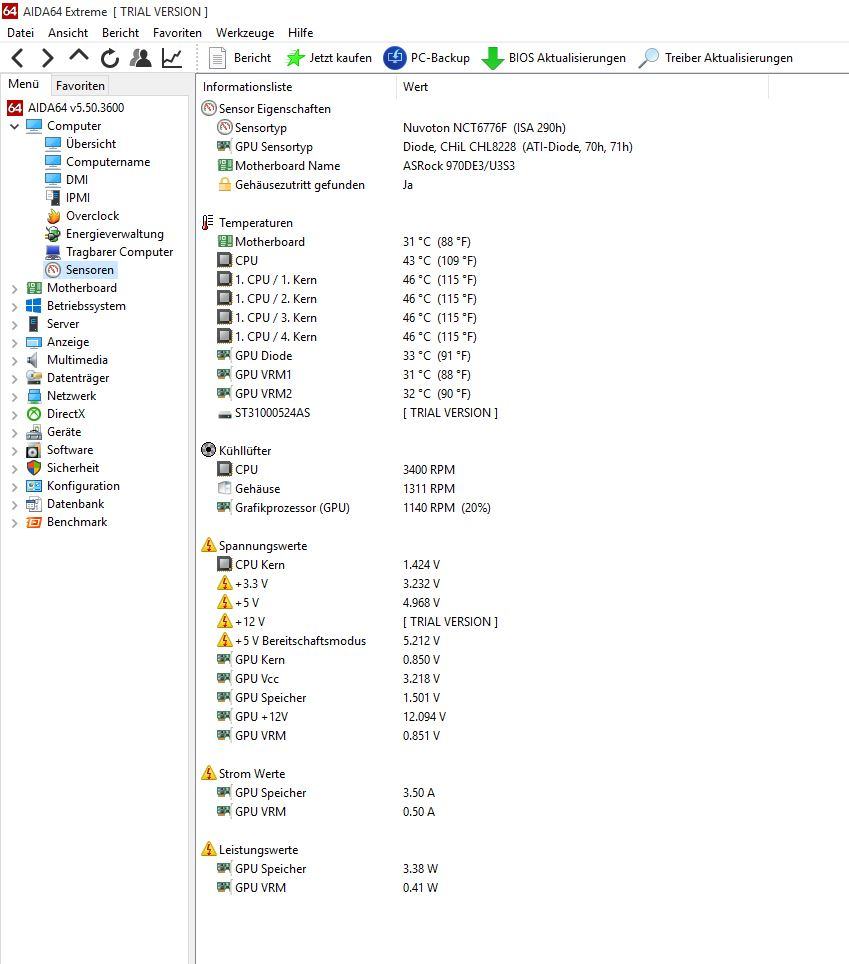849x964 pixels.
Task: Collapse the Computer tree node
Action: (14, 126)
